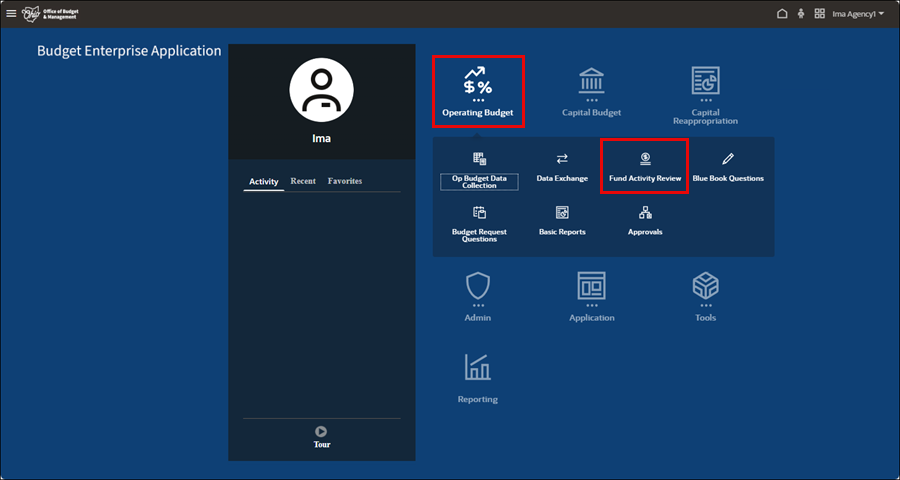Open the Approvals card

point(645,221)
